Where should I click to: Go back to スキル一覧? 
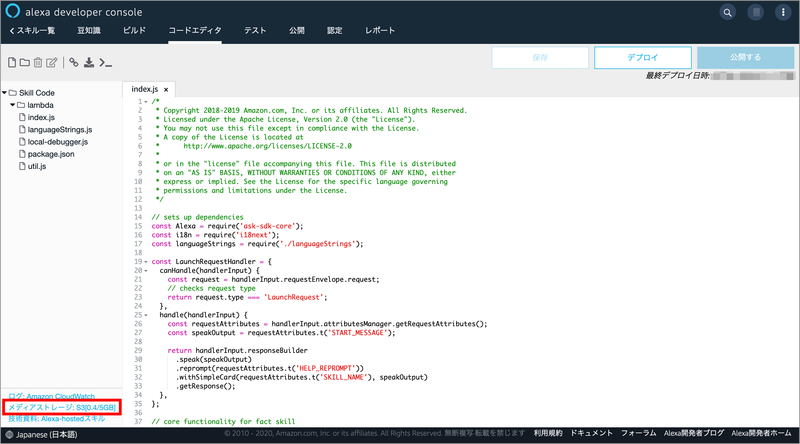tap(32, 31)
